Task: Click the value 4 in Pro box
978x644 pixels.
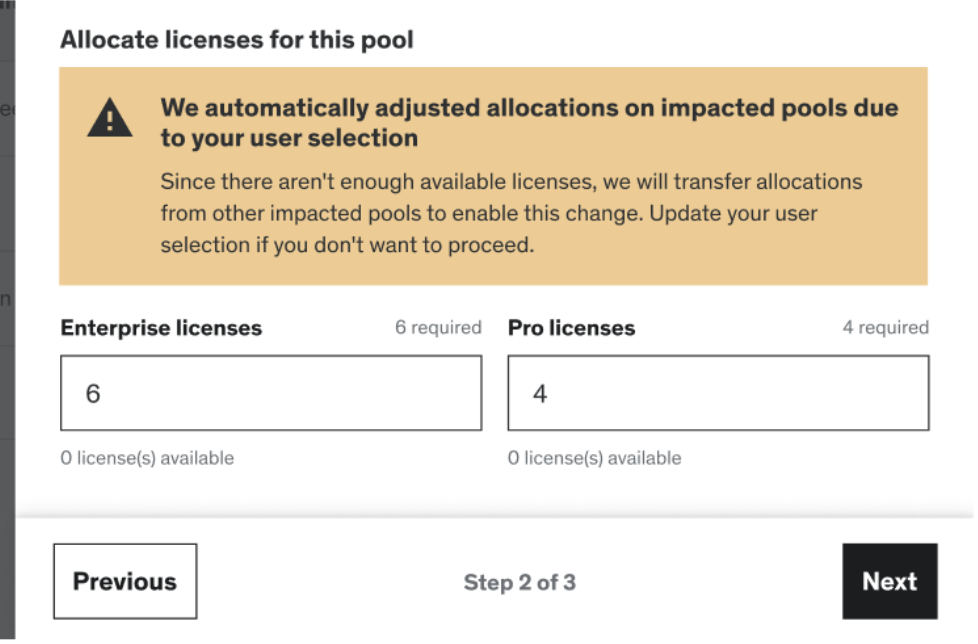Action: [540, 393]
